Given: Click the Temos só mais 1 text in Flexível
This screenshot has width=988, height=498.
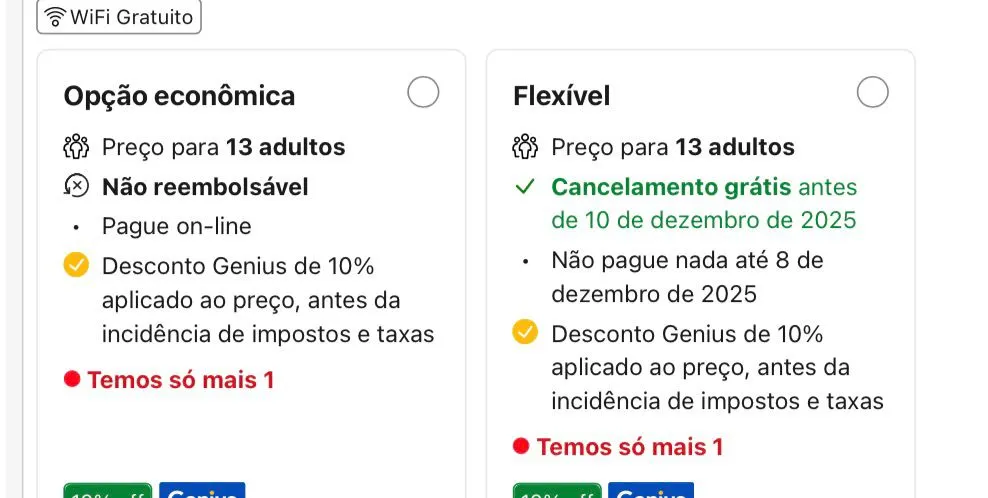Looking at the screenshot, I should pos(630,447).
